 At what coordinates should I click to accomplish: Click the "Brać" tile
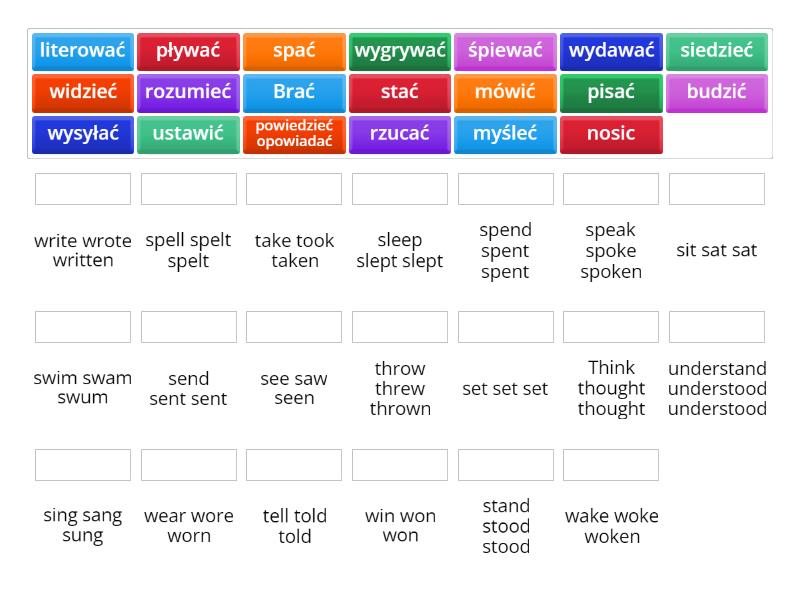pos(294,92)
